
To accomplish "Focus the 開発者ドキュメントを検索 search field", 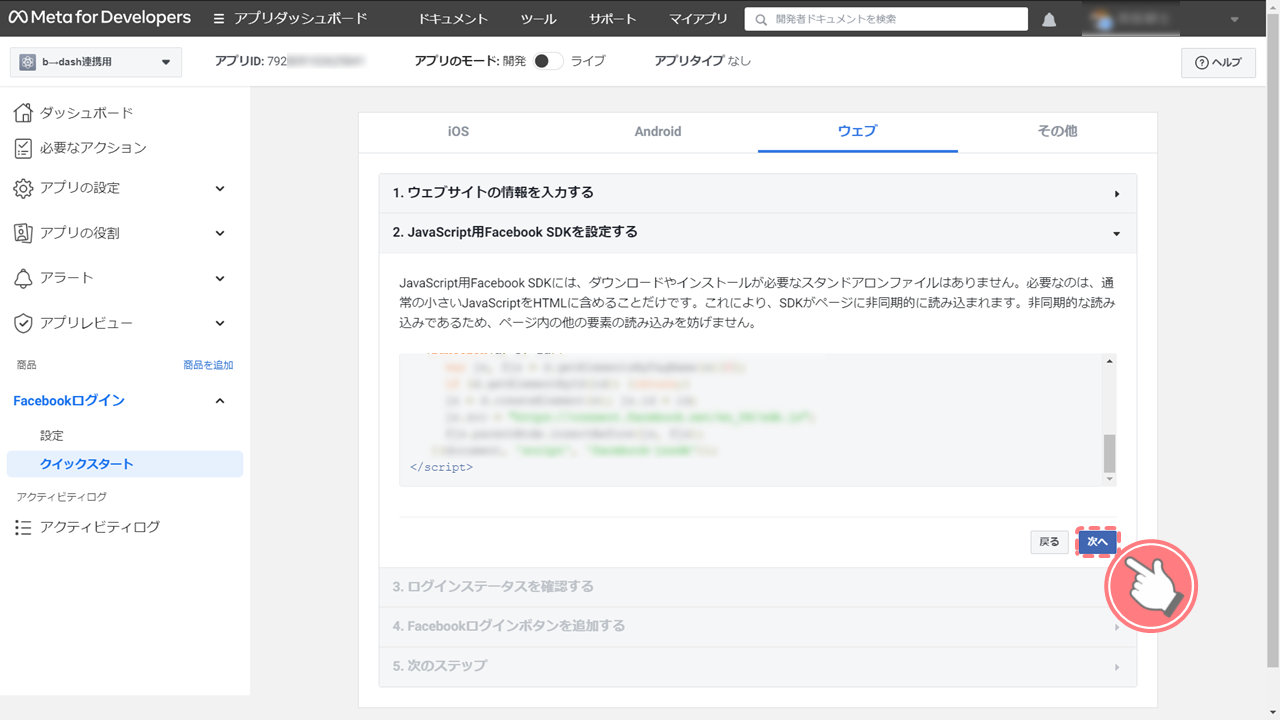I will [886, 19].
